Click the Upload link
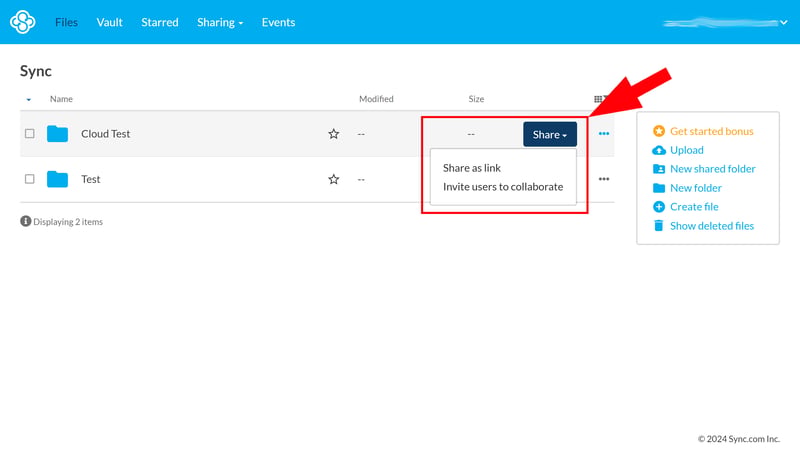Screen dimensions: 800x450 click(686, 150)
